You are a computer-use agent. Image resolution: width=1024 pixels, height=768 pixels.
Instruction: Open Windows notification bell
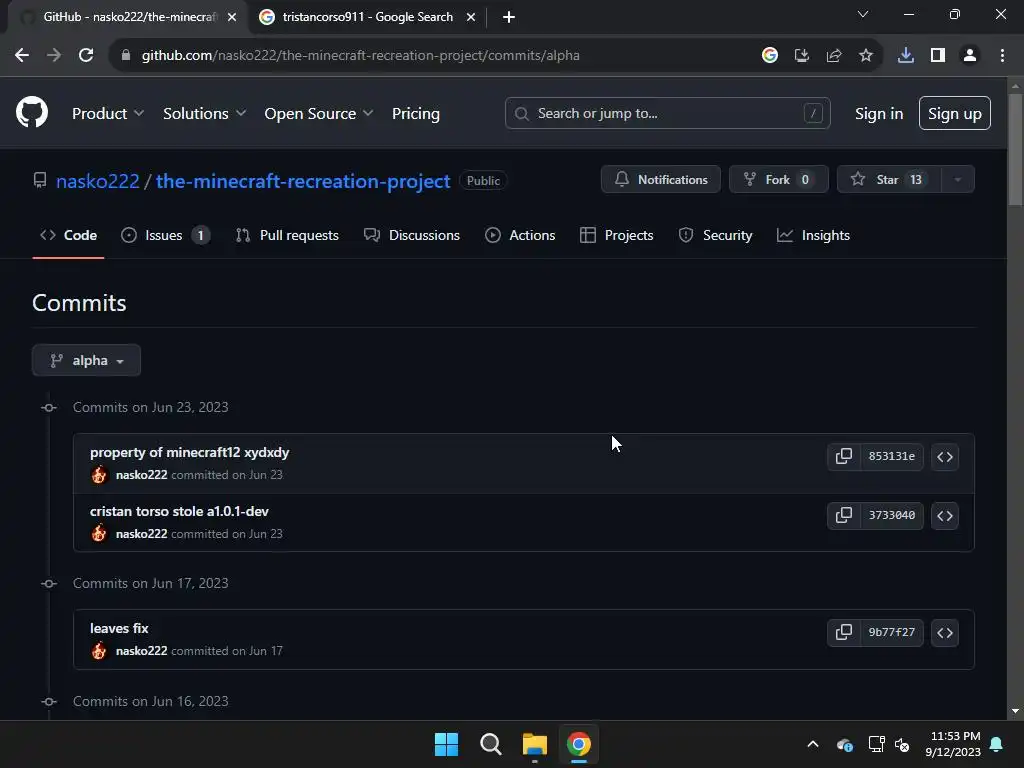point(997,744)
